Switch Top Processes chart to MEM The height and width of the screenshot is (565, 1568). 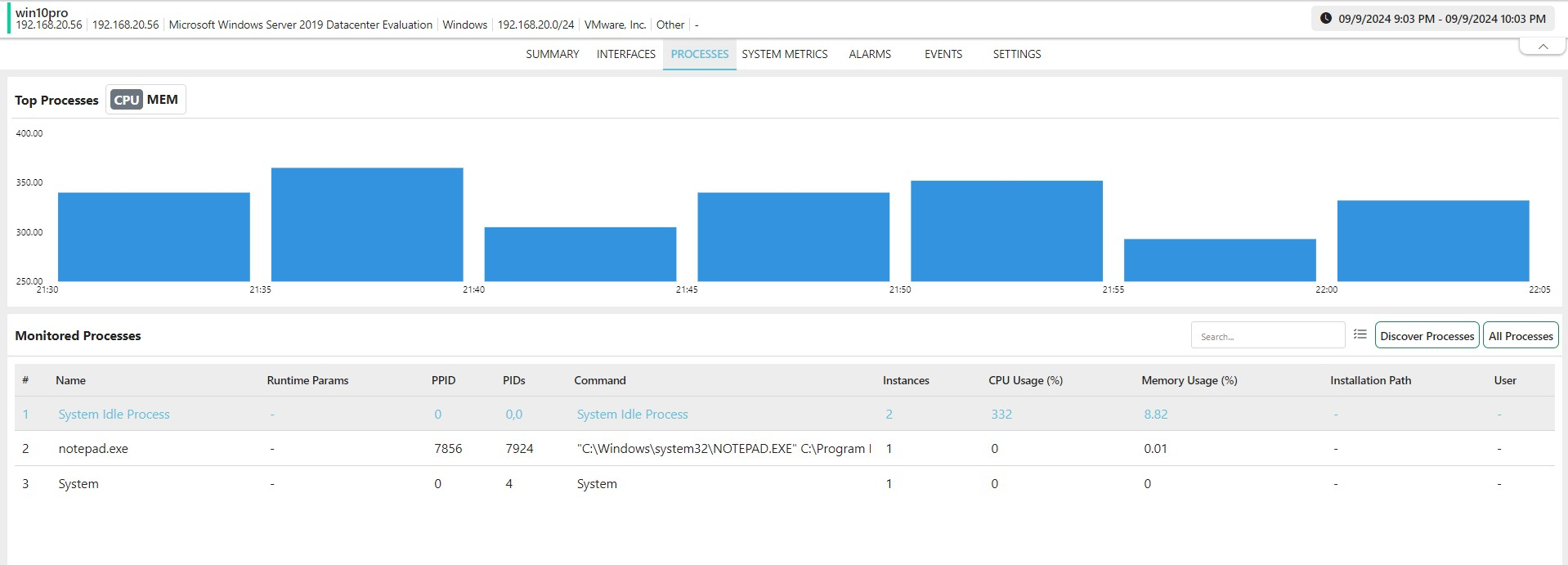tap(163, 100)
